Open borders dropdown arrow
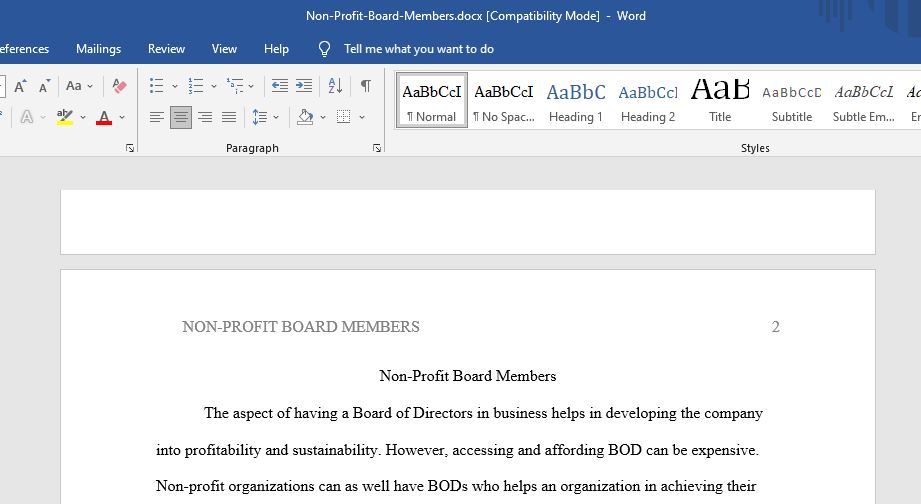Screen dimensions: 921x504 tap(362, 117)
